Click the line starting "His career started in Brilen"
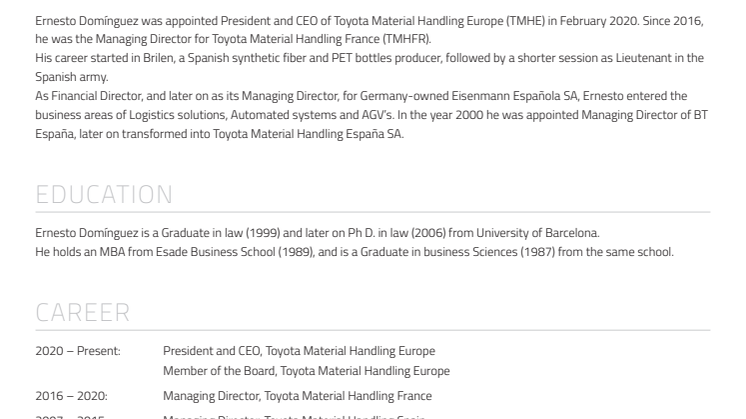The height and width of the screenshot is (419, 746). pos(369,58)
